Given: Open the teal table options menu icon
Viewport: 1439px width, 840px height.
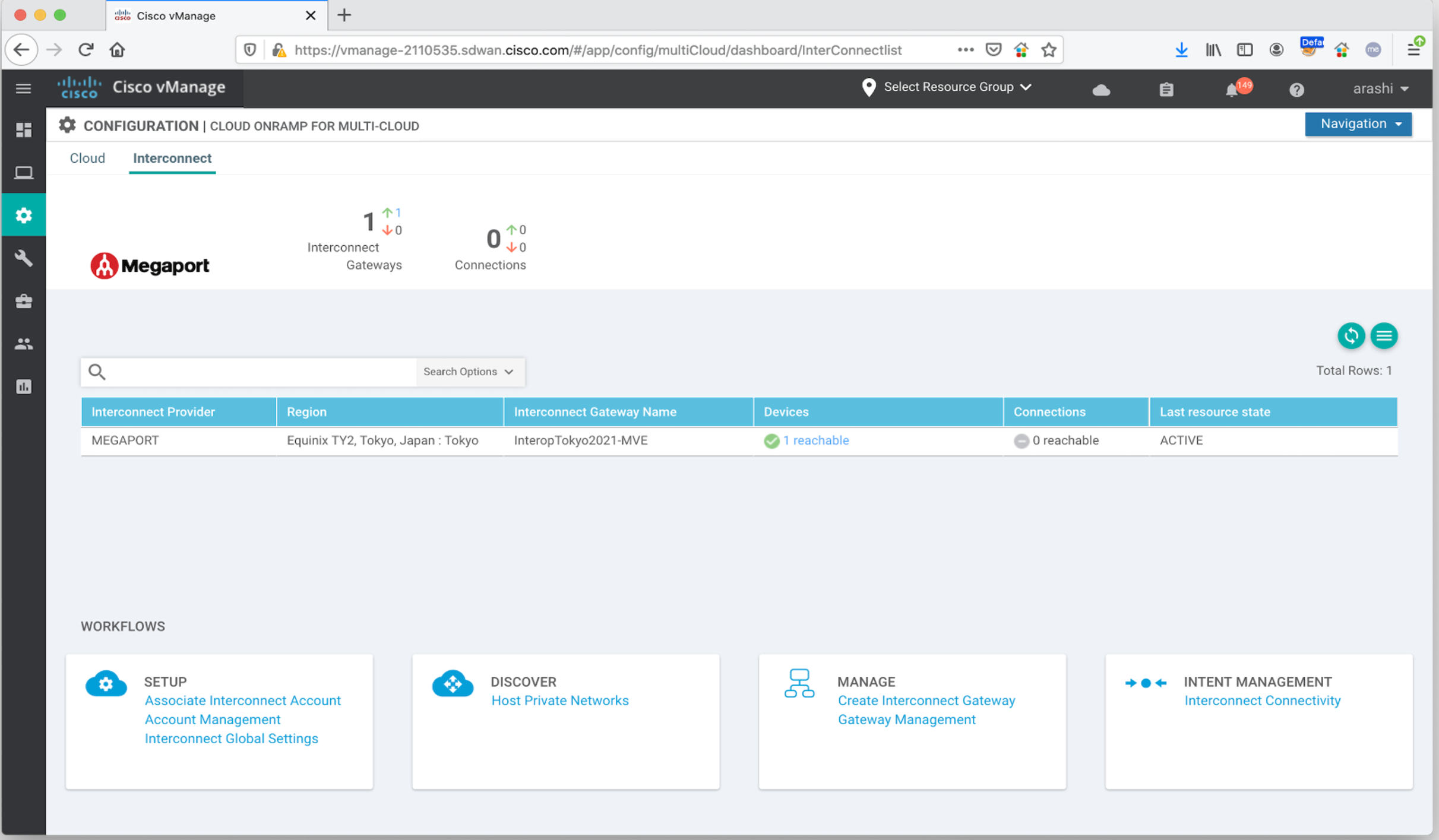Looking at the screenshot, I should pyautogui.click(x=1384, y=336).
